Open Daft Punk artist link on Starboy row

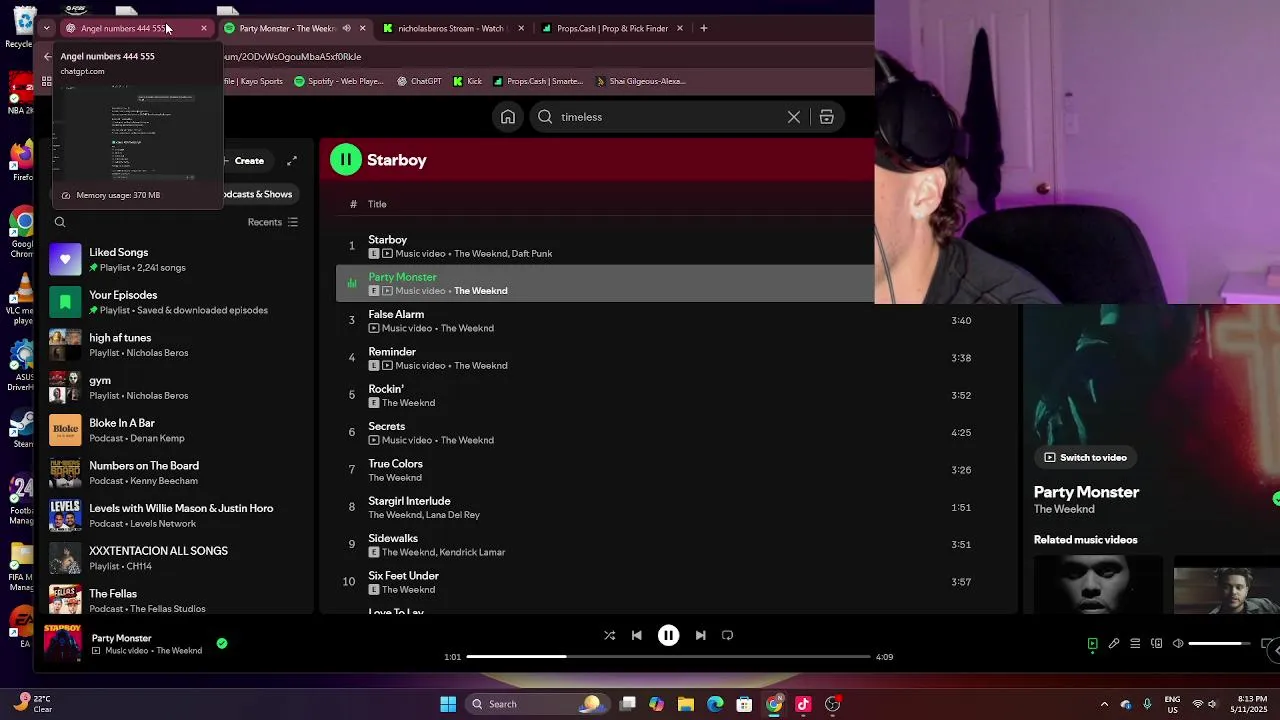tap(532, 254)
